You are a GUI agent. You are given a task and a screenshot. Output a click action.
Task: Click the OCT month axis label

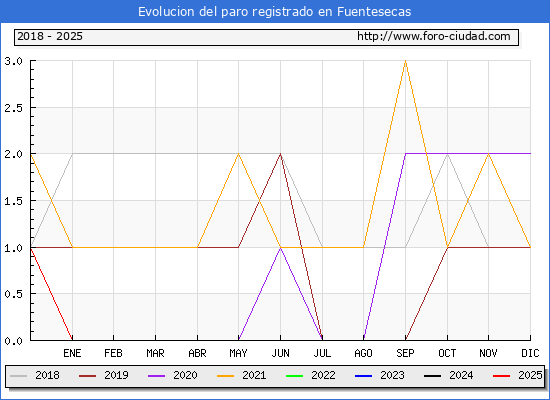[447, 353]
